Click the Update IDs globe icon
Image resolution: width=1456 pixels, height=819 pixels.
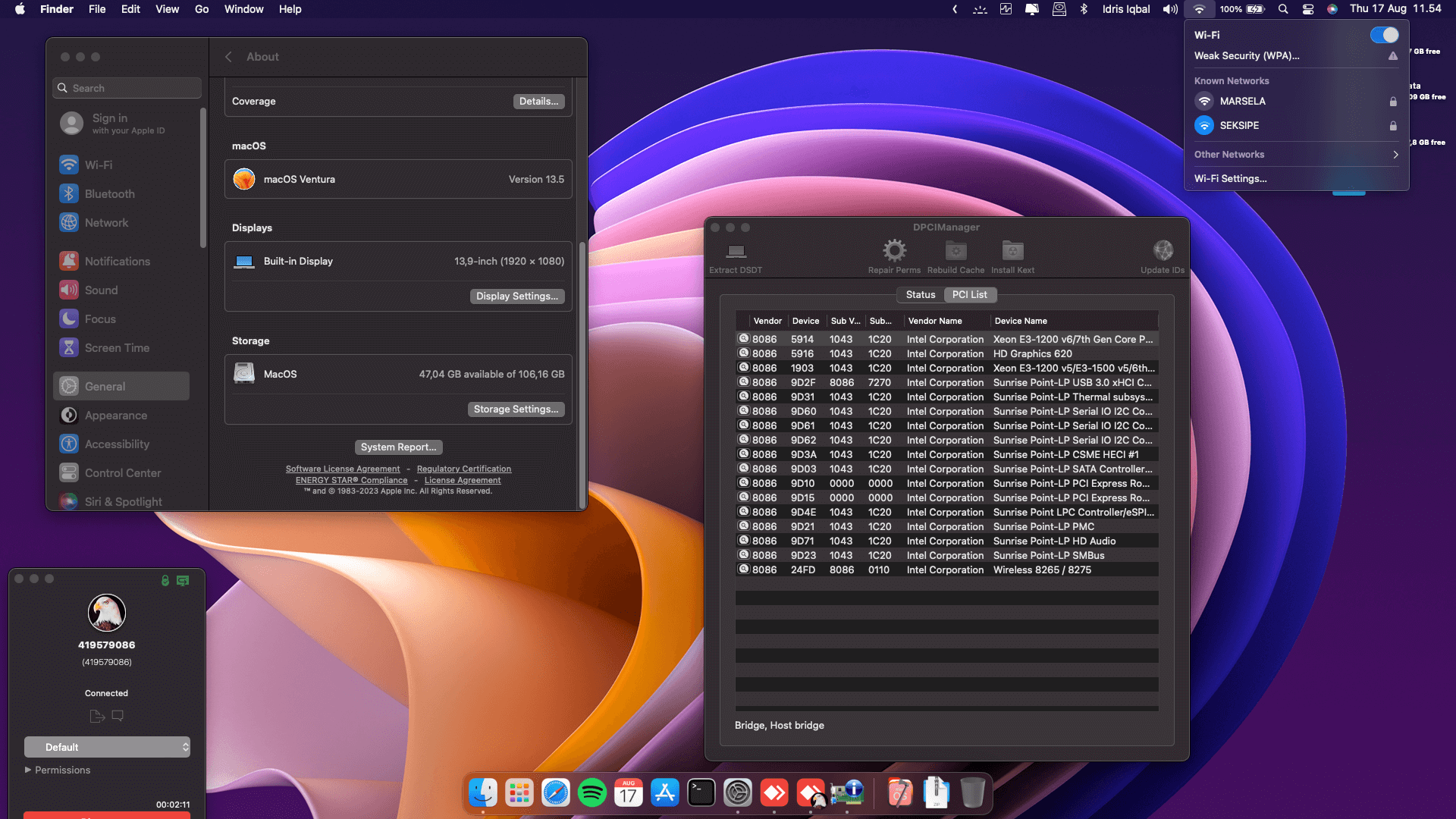(x=1163, y=250)
